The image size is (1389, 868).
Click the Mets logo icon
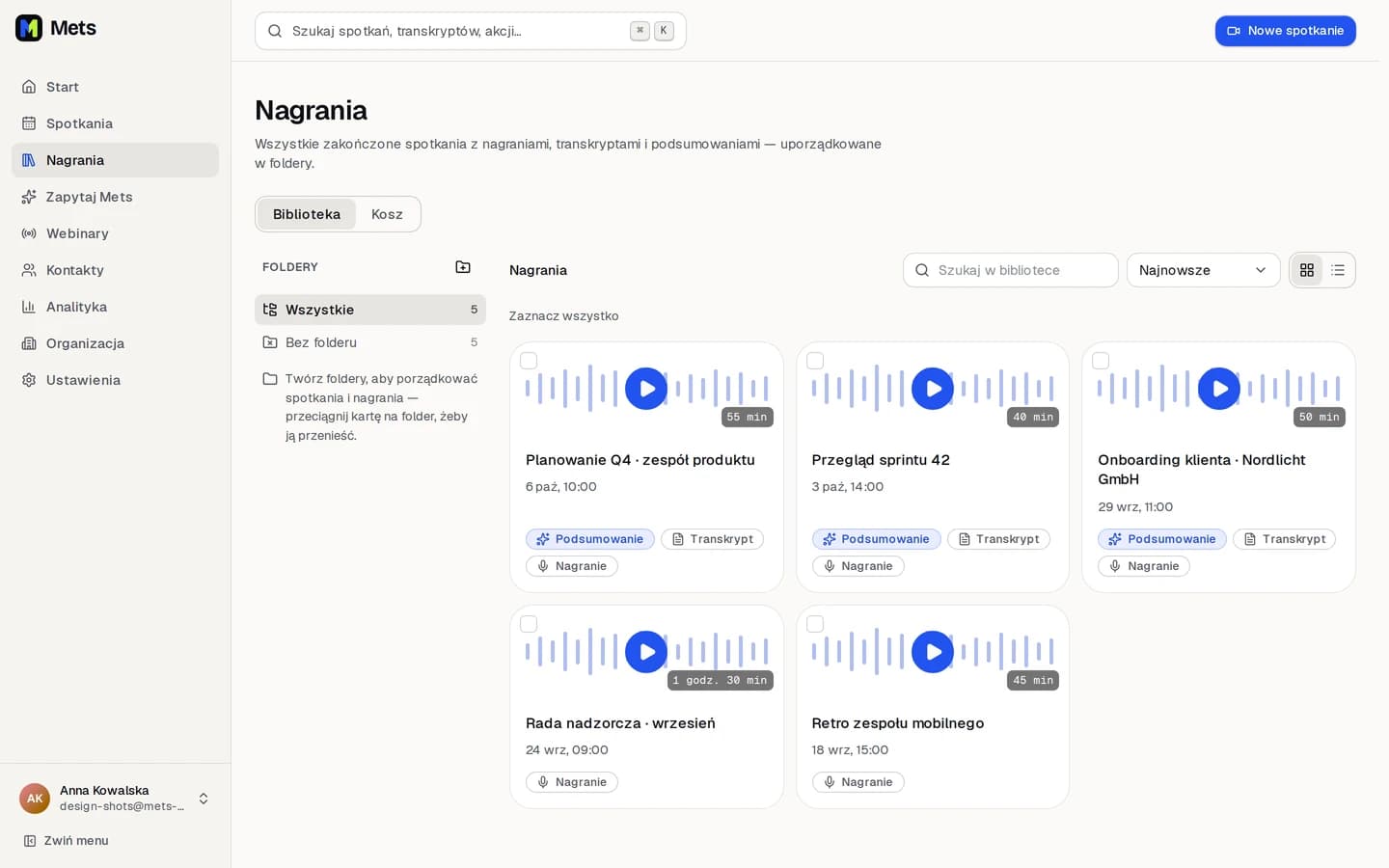coord(29,28)
